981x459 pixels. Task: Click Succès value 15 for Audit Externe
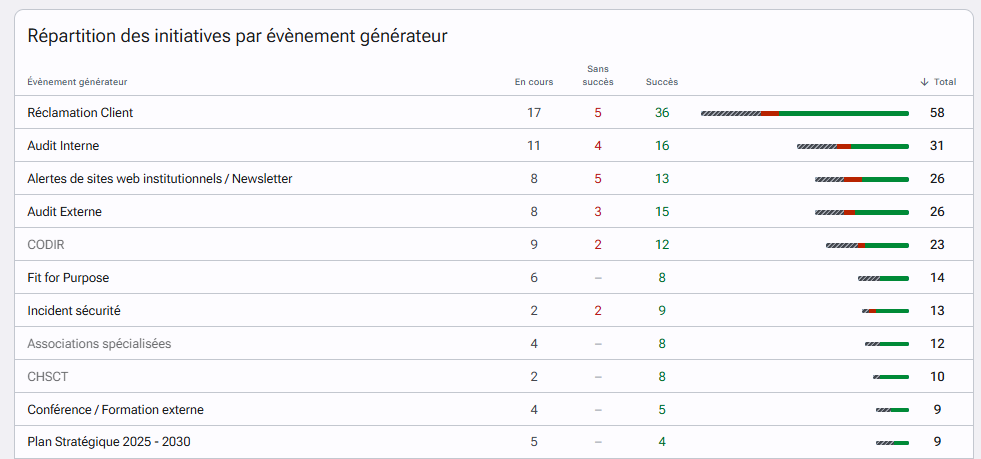pyautogui.click(x=662, y=212)
